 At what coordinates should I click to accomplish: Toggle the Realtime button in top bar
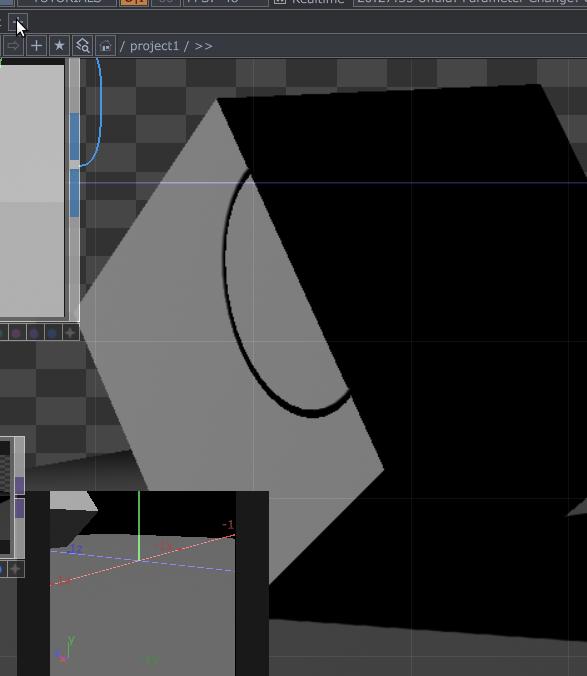point(309,2)
